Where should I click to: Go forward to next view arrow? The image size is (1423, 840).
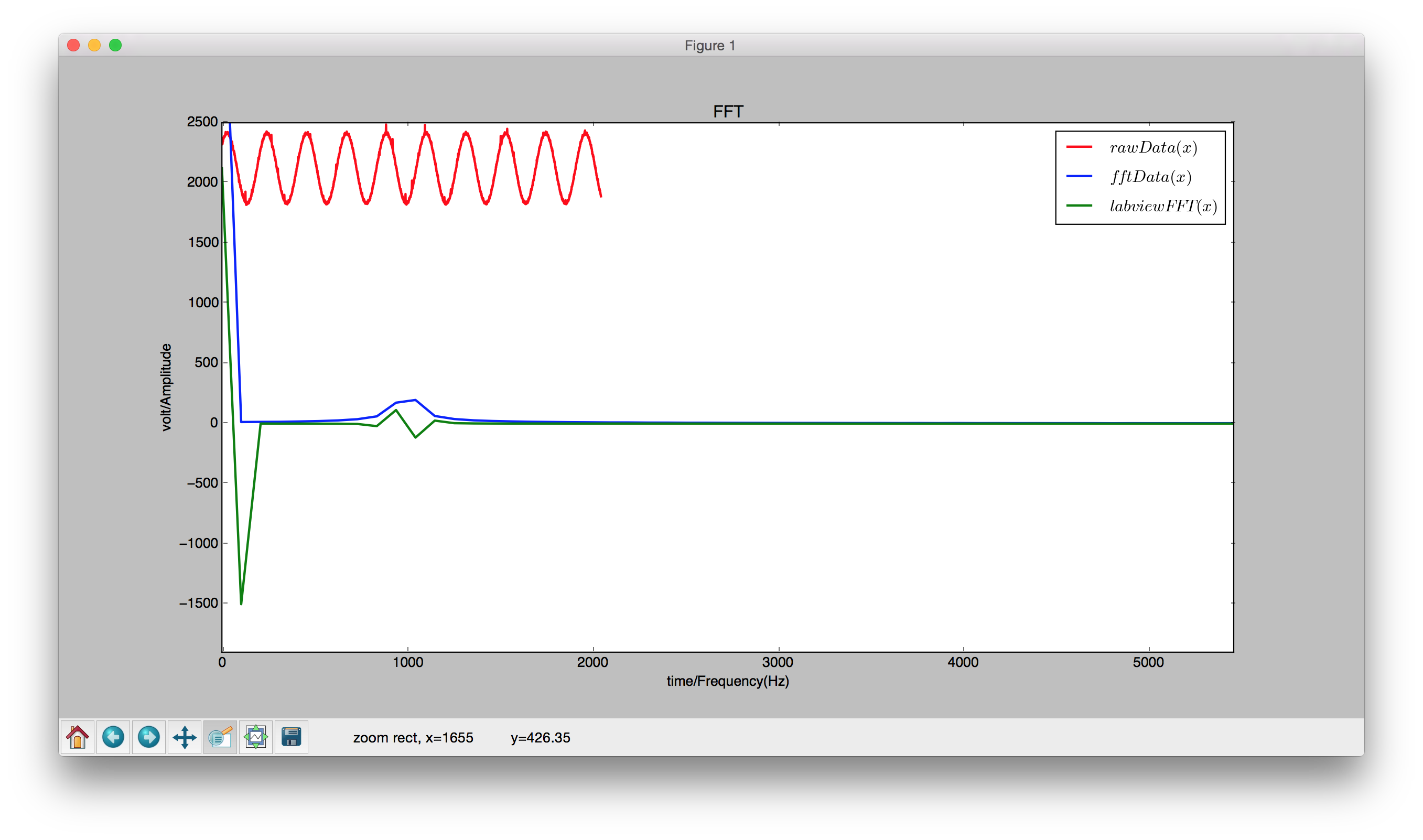tap(149, 737)
